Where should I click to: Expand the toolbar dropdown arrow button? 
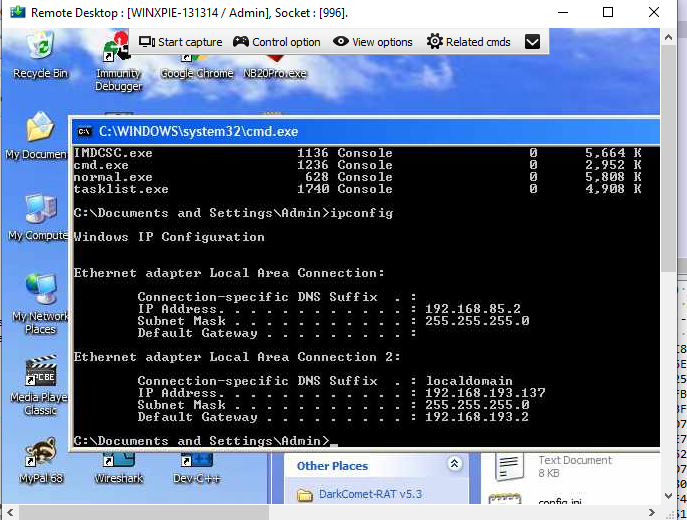click(x=533, y=42)
